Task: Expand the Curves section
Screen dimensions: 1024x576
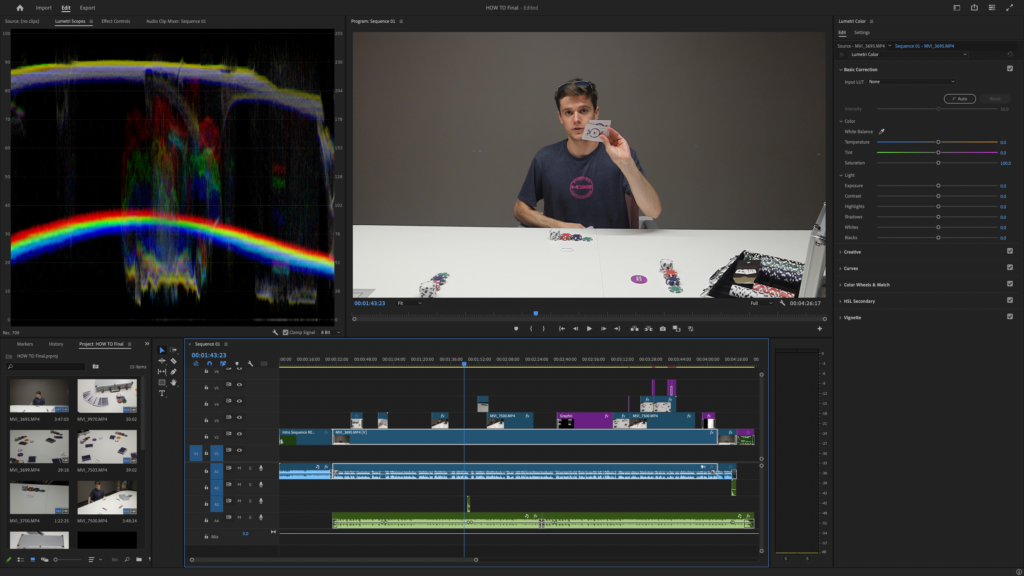Action: 852,268
